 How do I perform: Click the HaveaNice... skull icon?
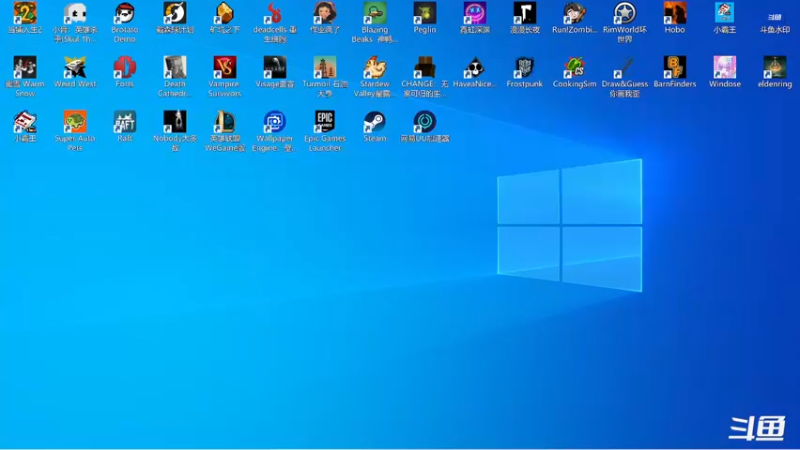point(474,67)
